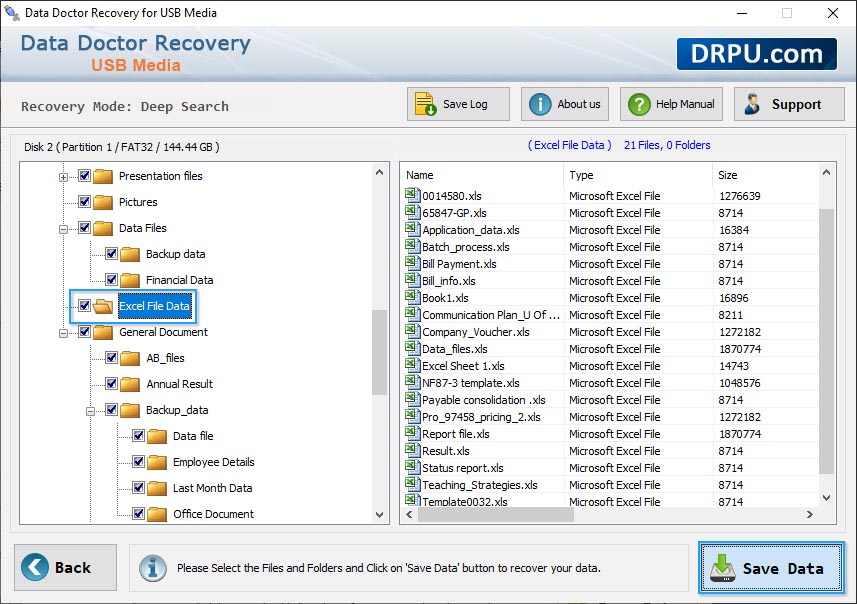Click the folder icon of Presentation files
Screen dimensions: 857x604
pos(103,176)
